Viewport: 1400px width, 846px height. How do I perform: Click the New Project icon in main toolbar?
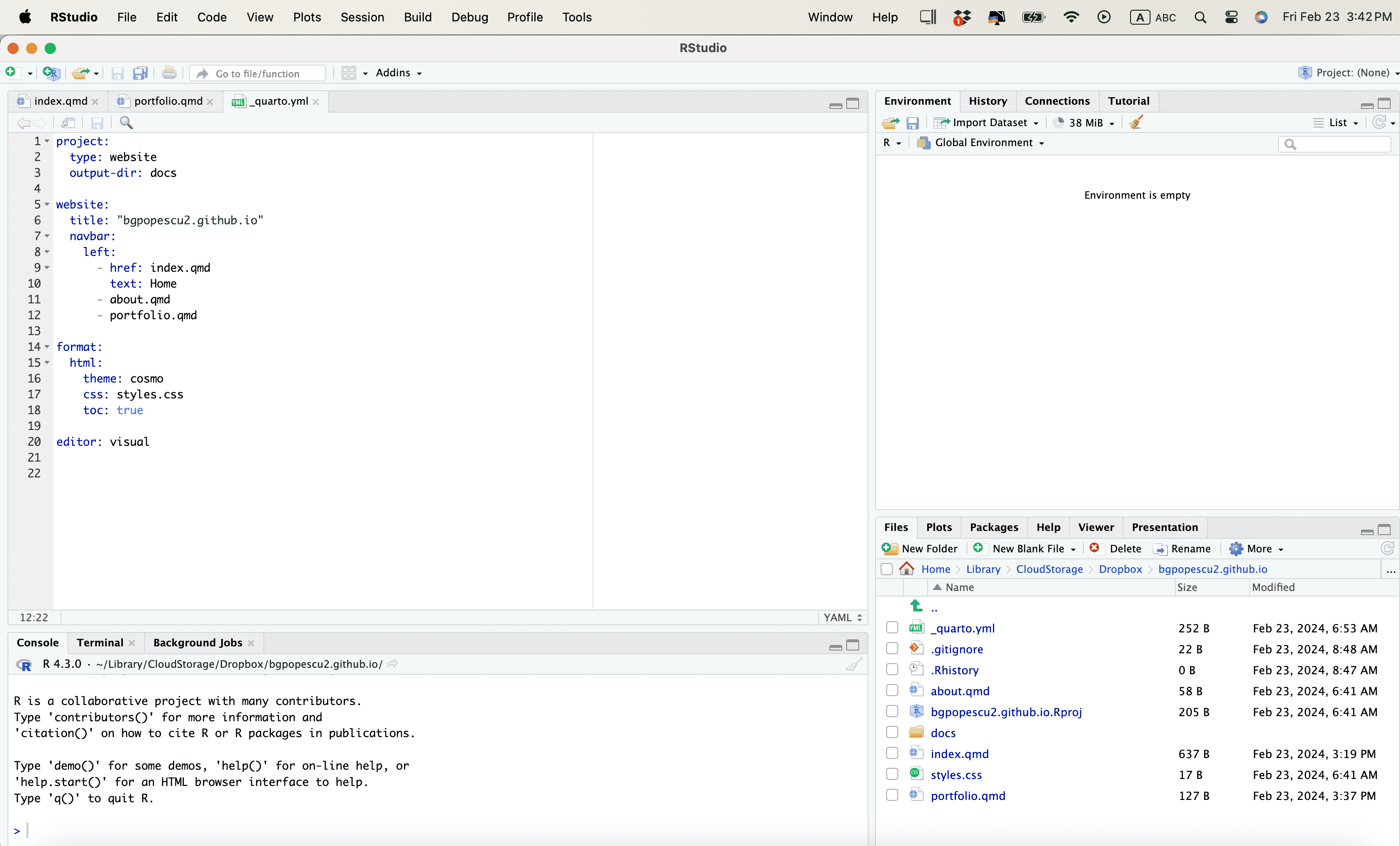(x=51, y=73)
